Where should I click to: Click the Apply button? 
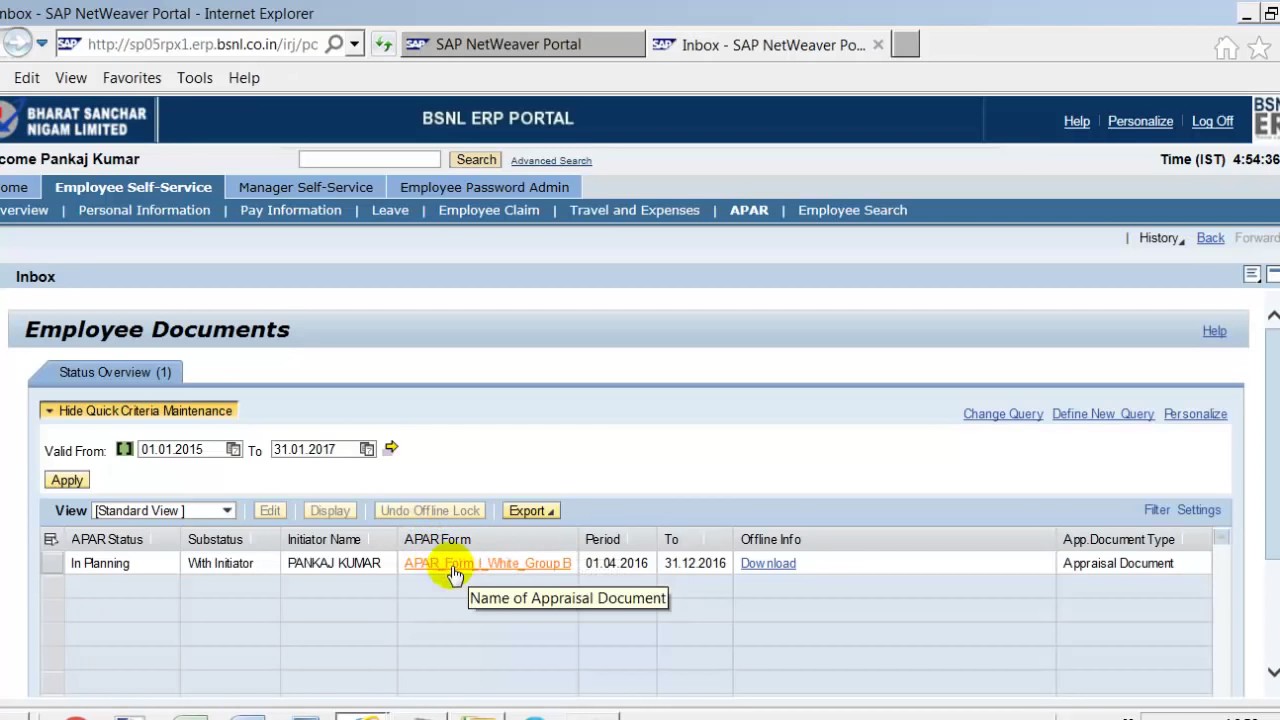[66, 480]
